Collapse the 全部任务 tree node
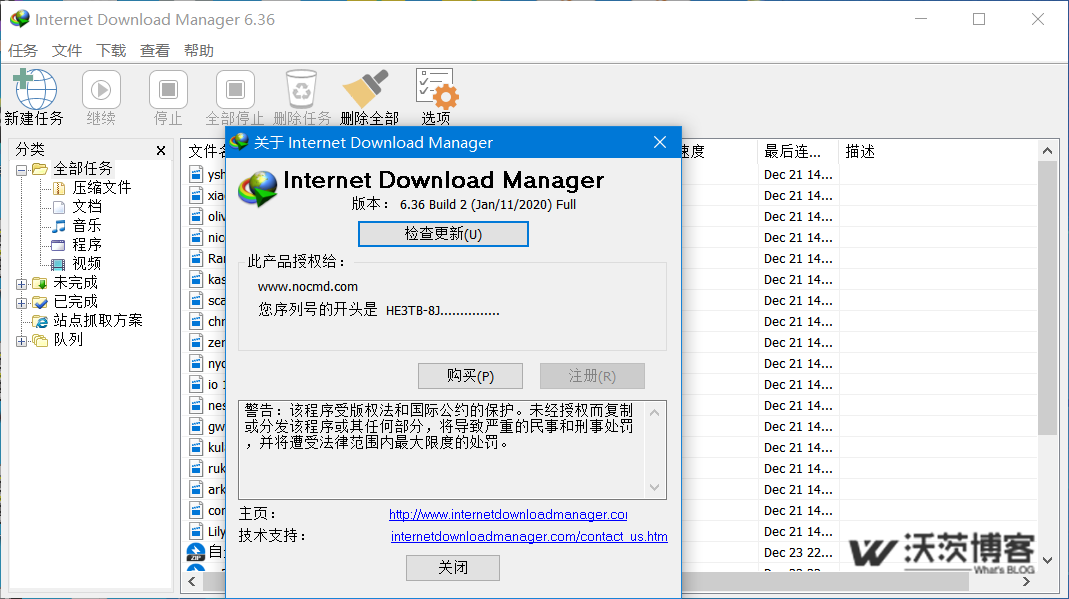The height and width of the screenshot is (599, 1069). (22, 170)
